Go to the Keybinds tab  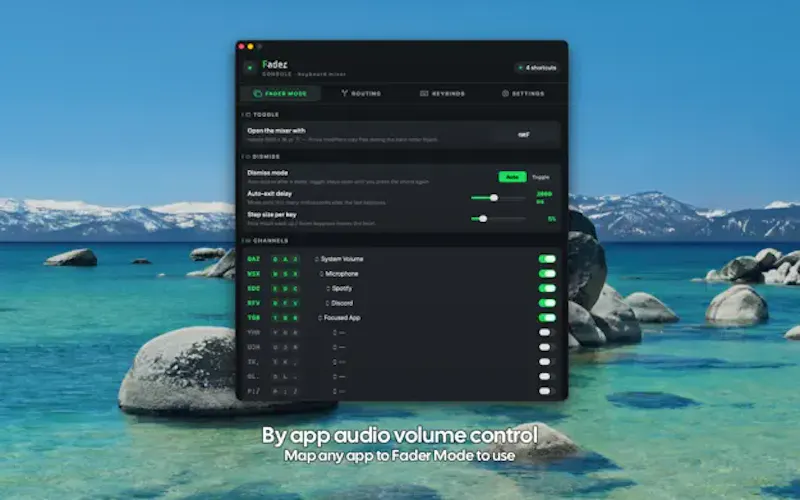click(x=442, y=93)
